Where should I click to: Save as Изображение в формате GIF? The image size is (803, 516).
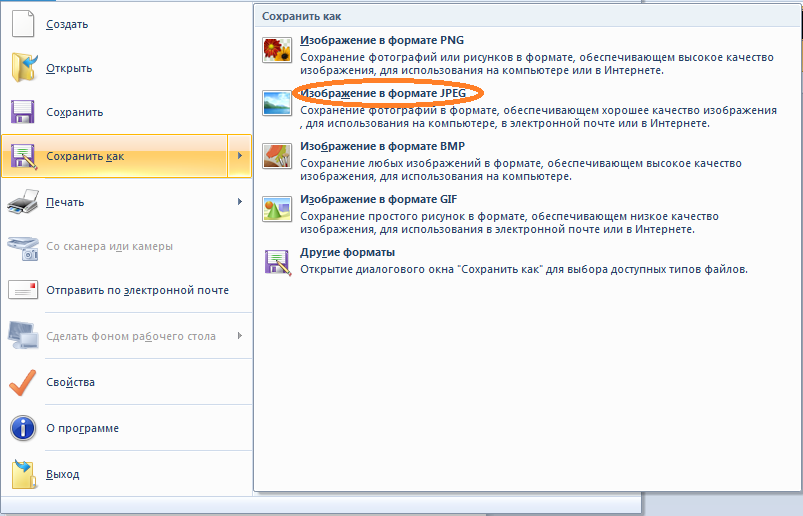(x=378, y=199)
